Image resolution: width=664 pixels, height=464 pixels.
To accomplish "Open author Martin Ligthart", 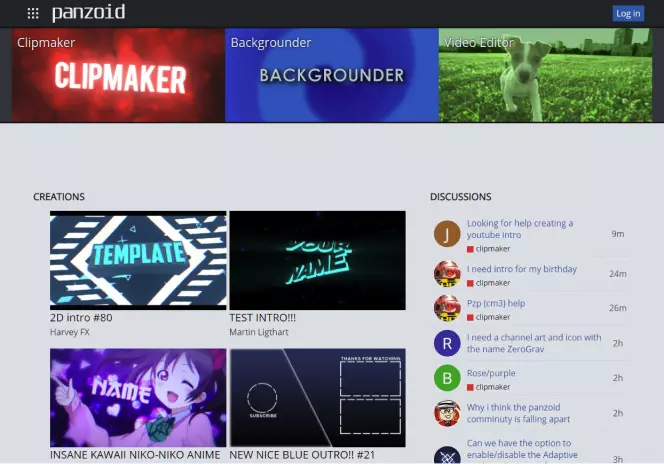I will tap(259, 332).
